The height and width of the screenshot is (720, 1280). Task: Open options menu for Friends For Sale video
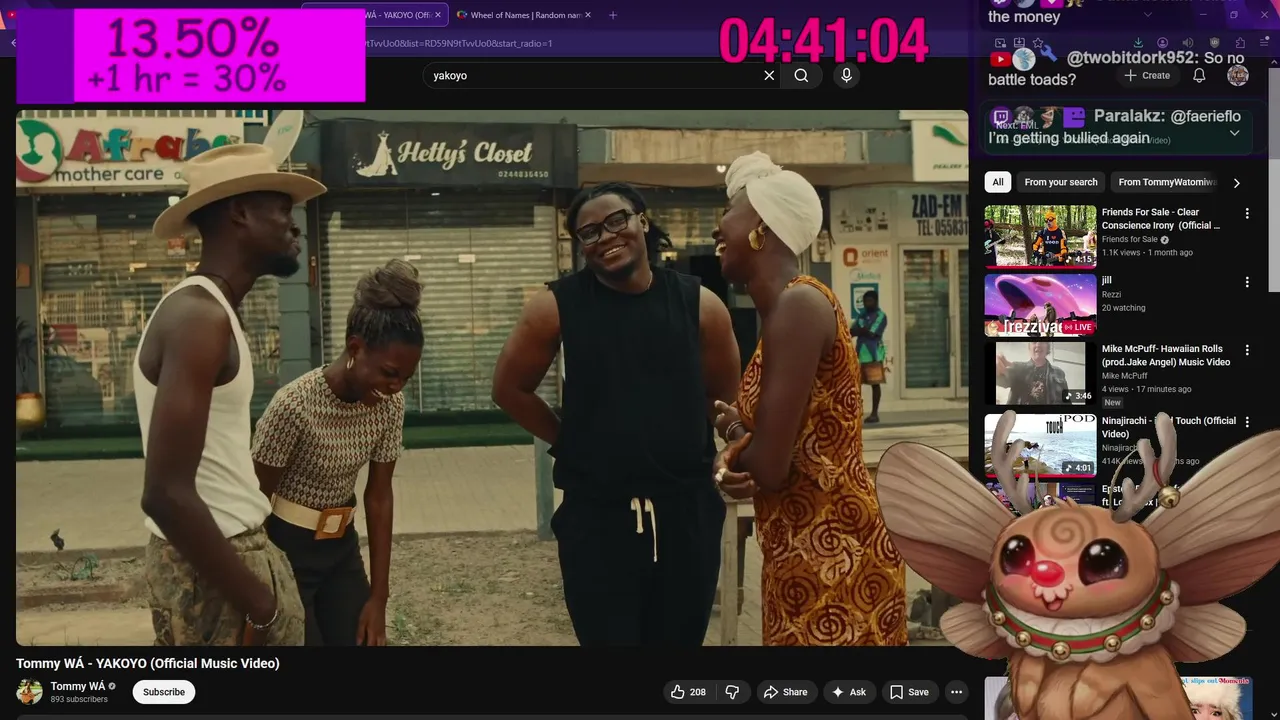(1247, 213)
